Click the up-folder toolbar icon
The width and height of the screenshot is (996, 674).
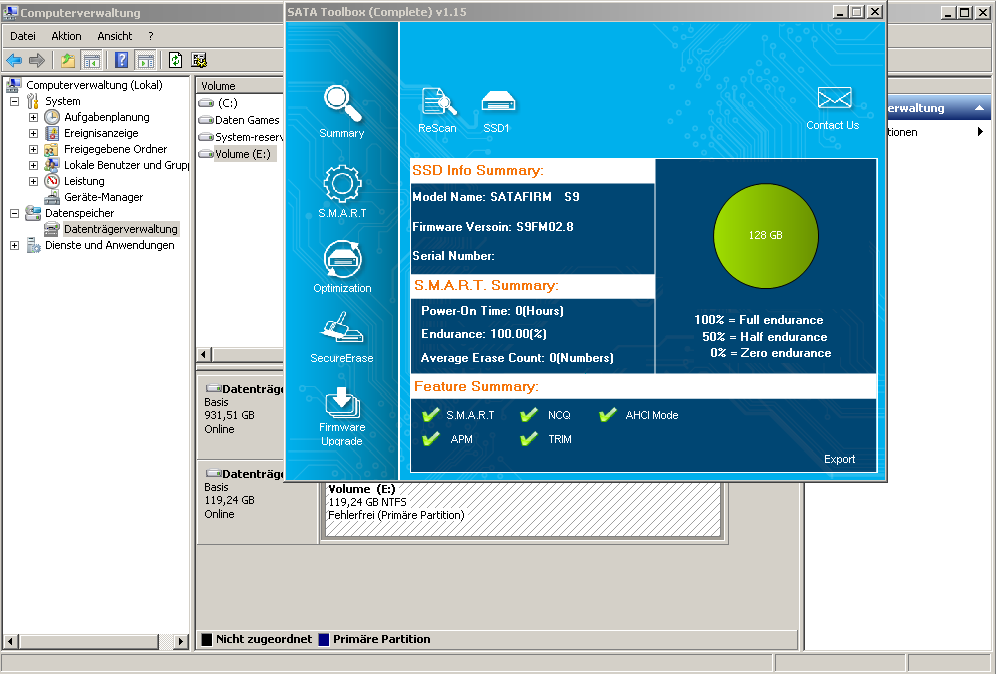(67, 60)
